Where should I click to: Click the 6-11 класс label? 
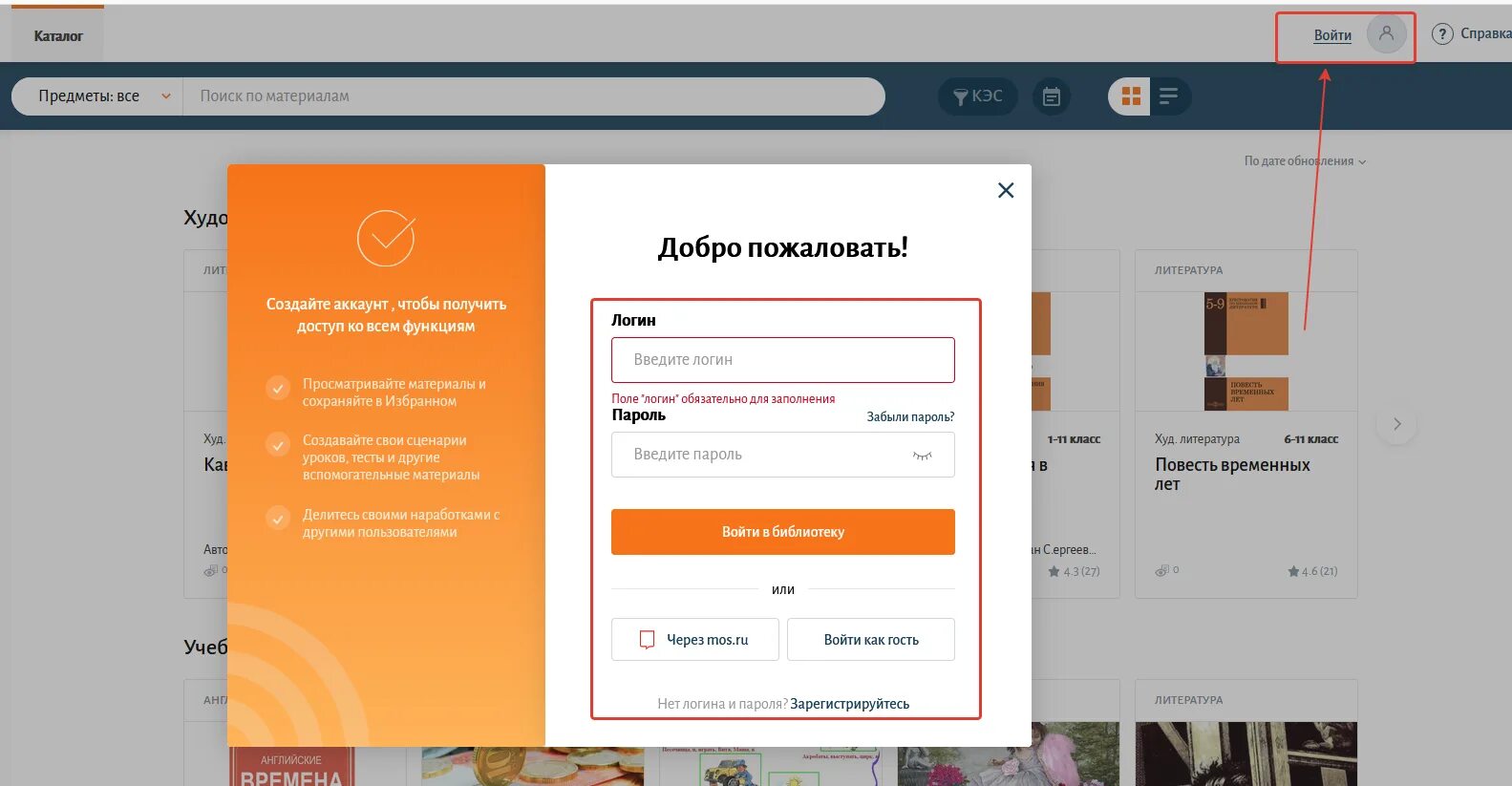tap(1310, 439)
